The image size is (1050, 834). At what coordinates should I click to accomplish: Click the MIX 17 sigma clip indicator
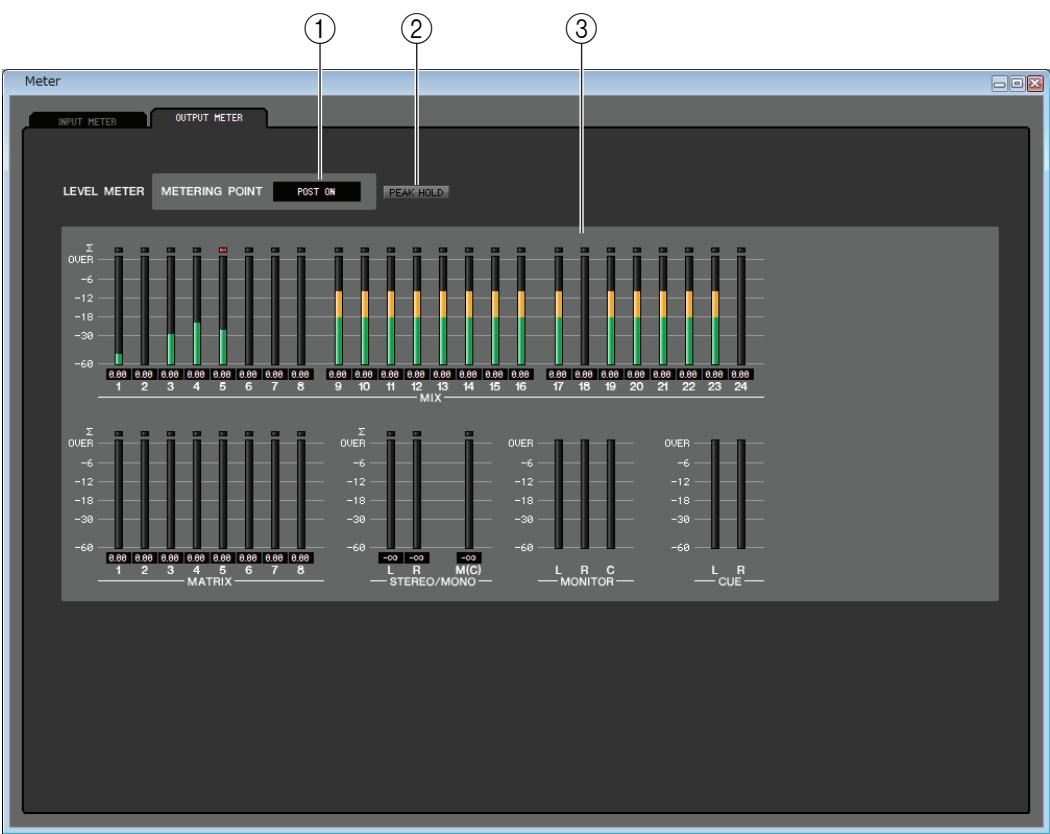coord(558,250)
